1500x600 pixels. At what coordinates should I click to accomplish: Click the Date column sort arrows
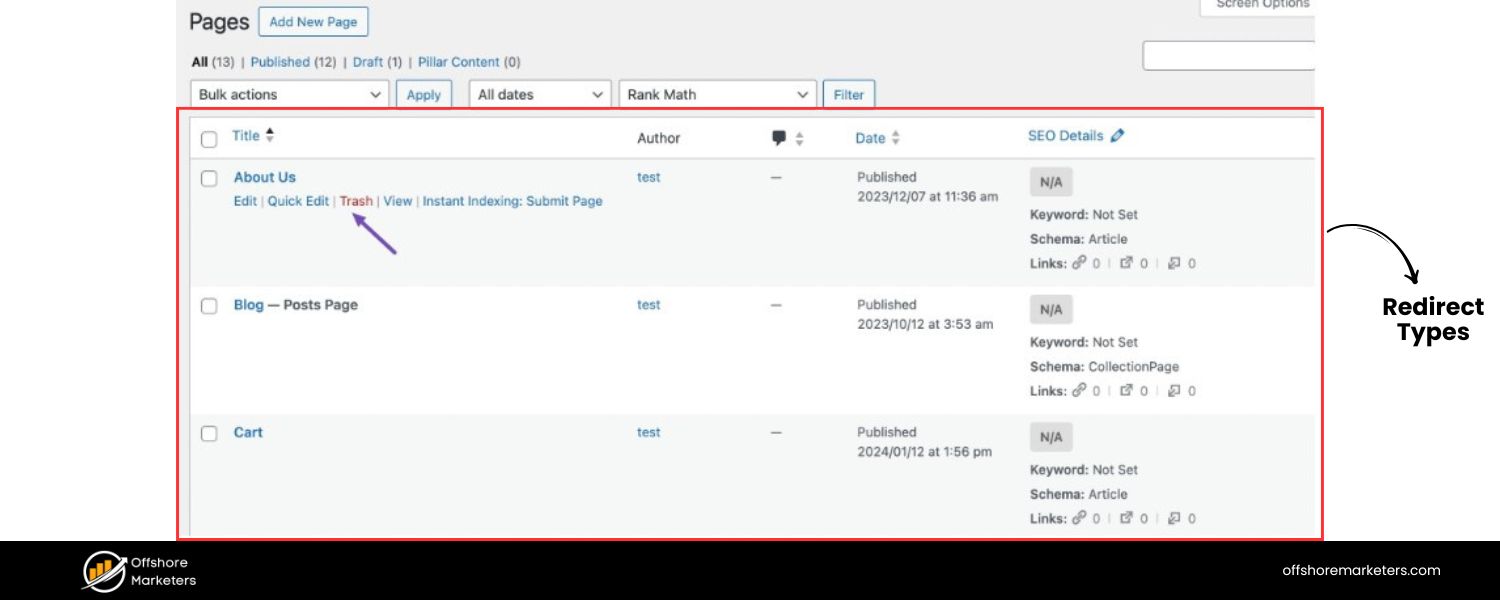click(896, 138)
